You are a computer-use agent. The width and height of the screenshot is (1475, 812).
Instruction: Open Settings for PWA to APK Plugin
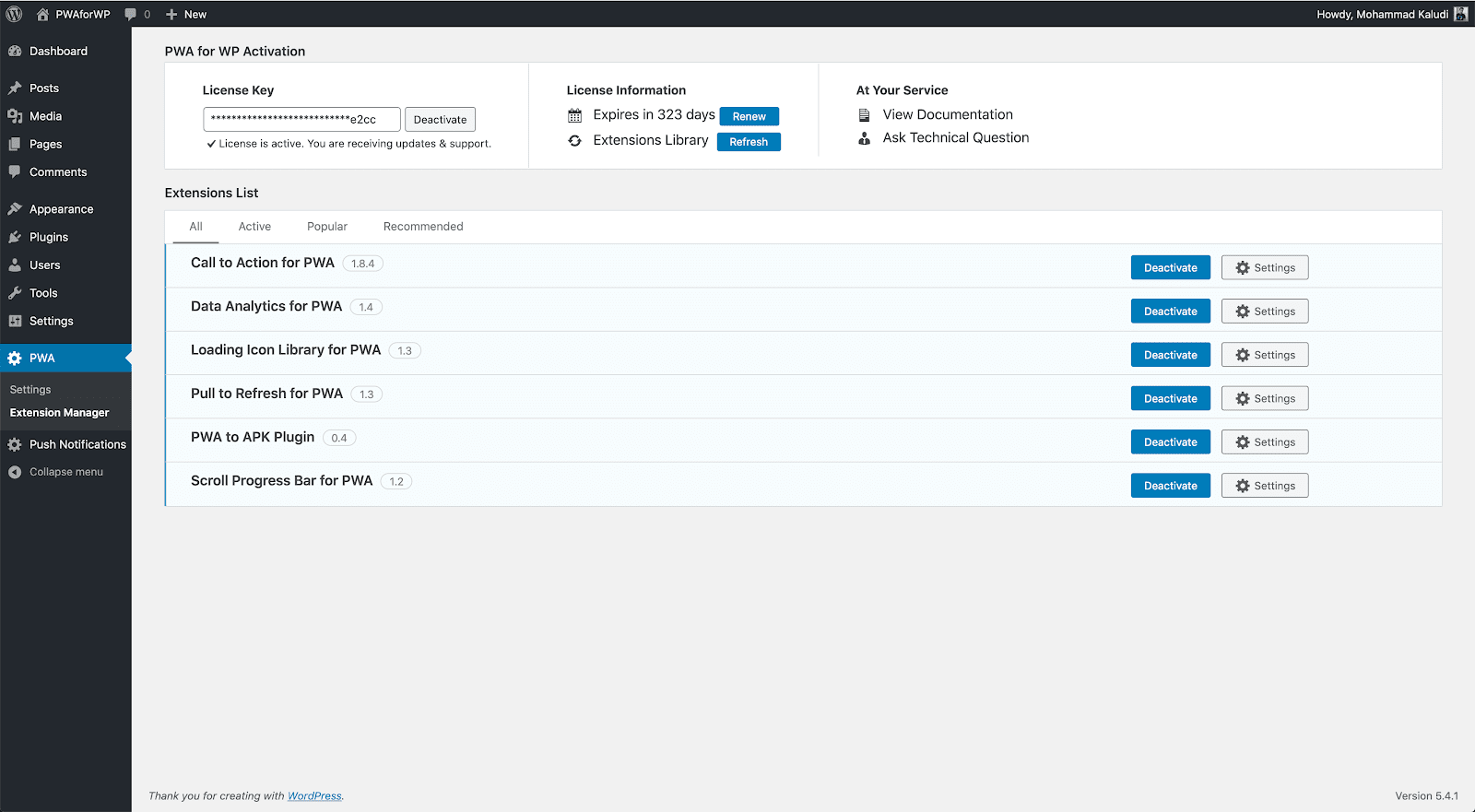(x=1264, y=442)
